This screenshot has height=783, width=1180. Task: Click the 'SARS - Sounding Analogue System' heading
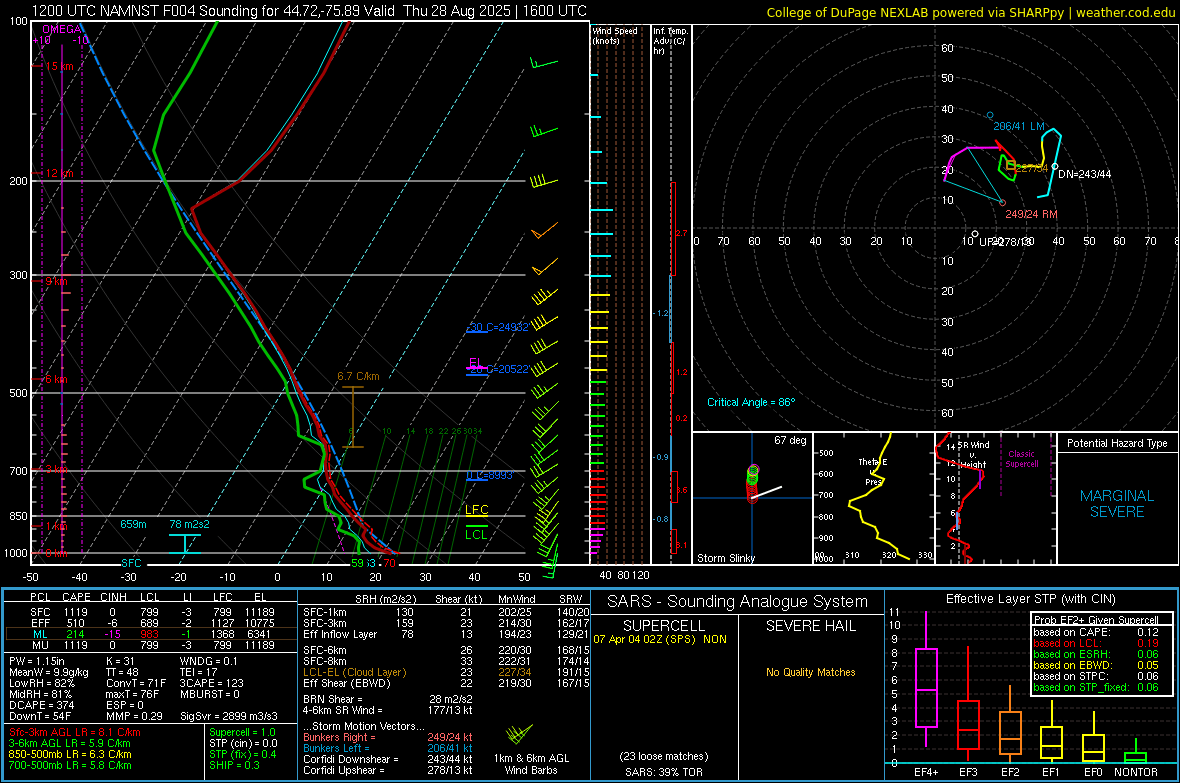(x=737, y=602)
